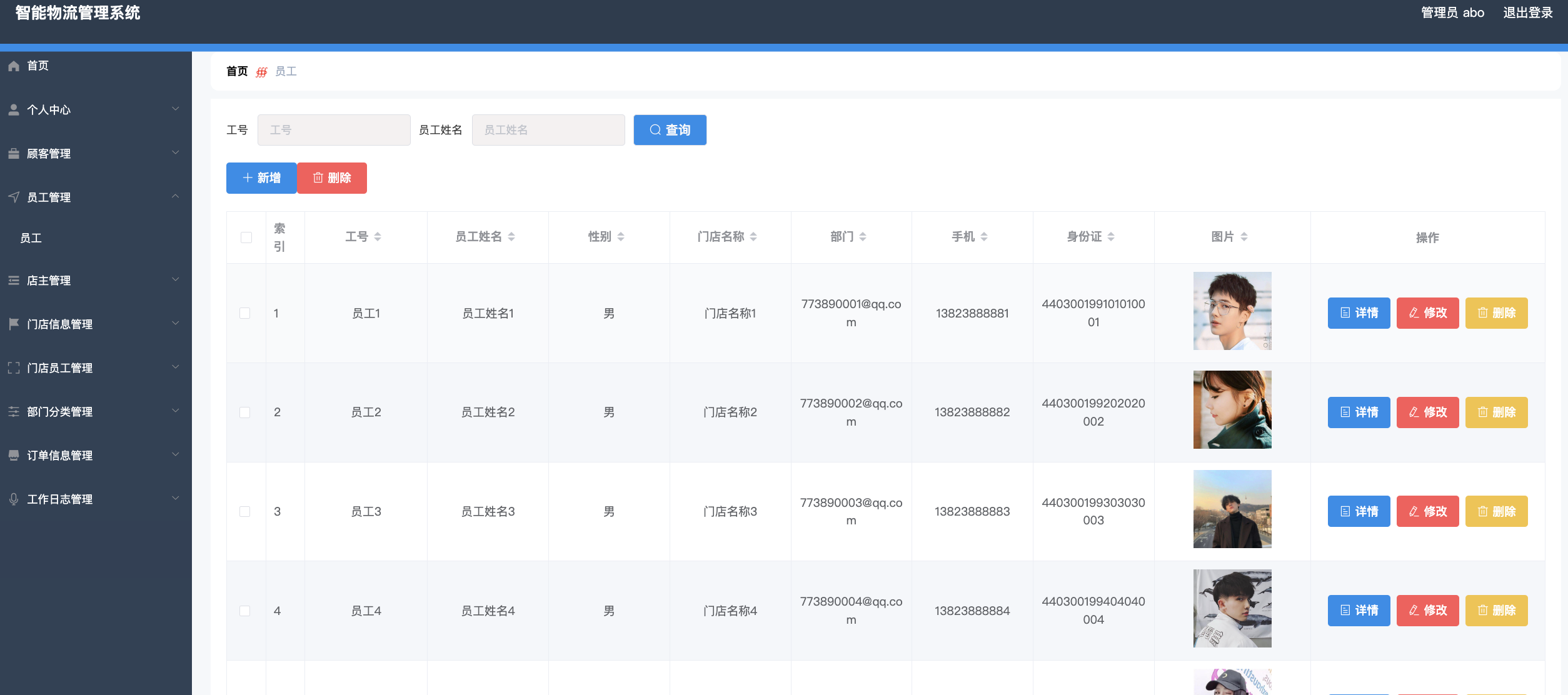Screen dimensions: 1568x695
Task: Click 修改 for the 员工2 row
Action: (x=1427, y=412)
